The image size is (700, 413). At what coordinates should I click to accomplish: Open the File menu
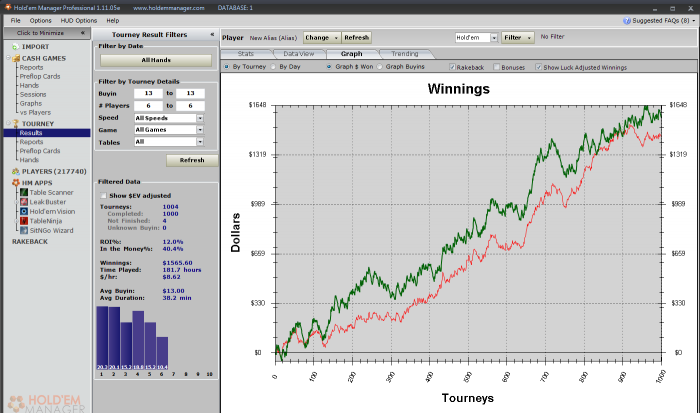16,21
